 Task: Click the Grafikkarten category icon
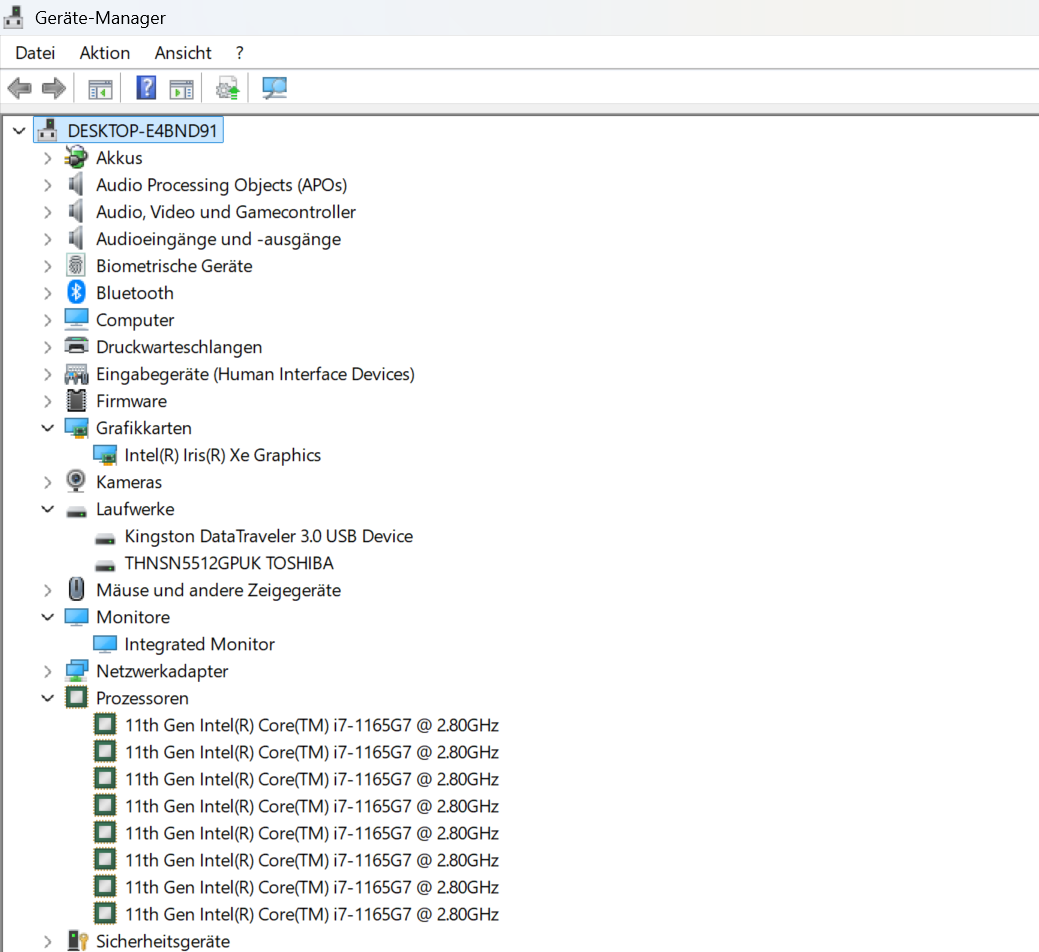[x=76, y=427]
